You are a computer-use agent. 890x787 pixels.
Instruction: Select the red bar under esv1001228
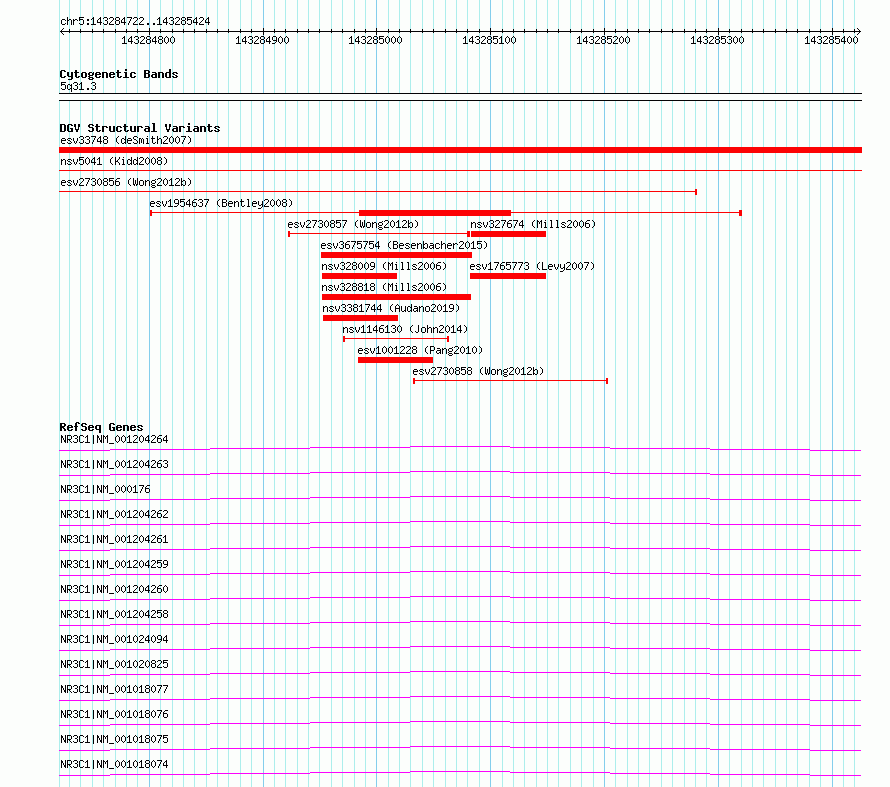pyautogui.click(x=396, y=360)
